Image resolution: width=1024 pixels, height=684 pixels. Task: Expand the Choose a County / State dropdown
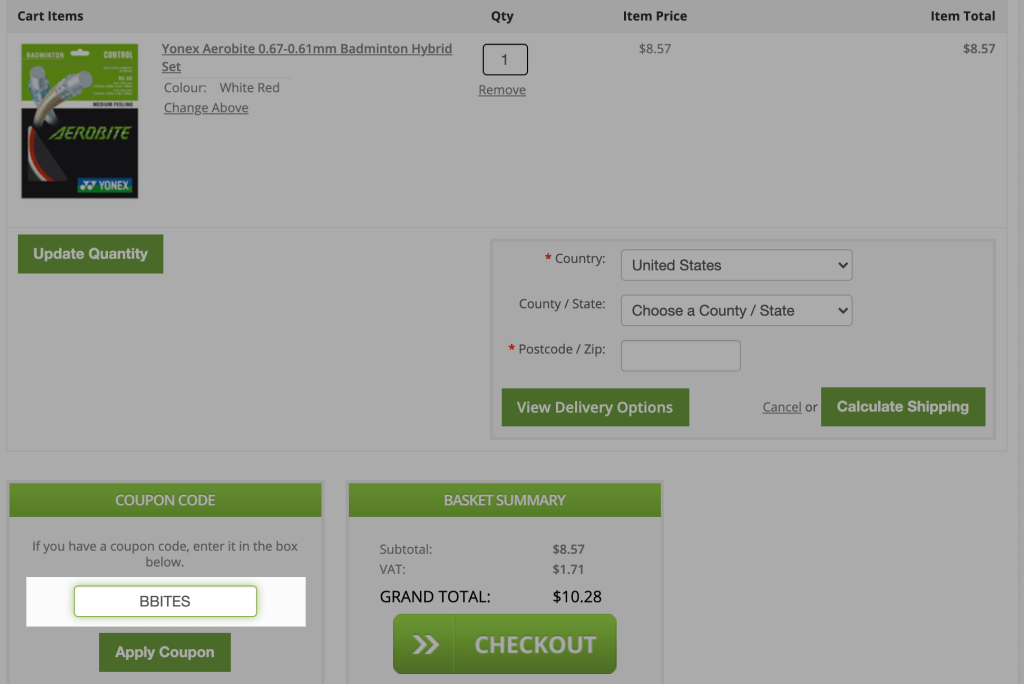coord(736,310)
